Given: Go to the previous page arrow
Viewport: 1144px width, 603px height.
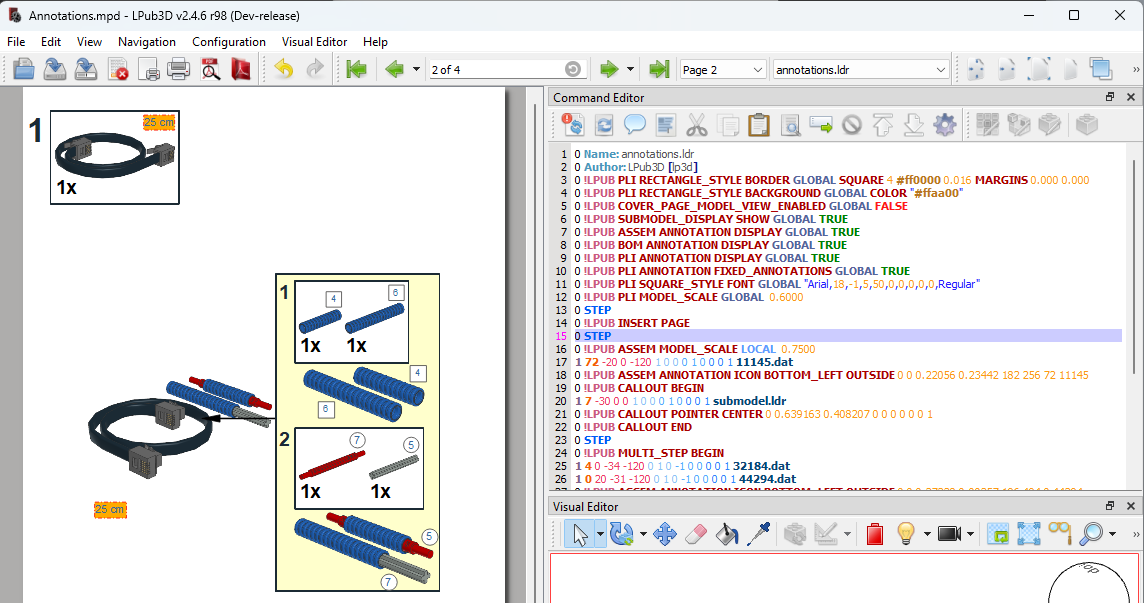Looking at the screenshot, I should pos(394,69).
